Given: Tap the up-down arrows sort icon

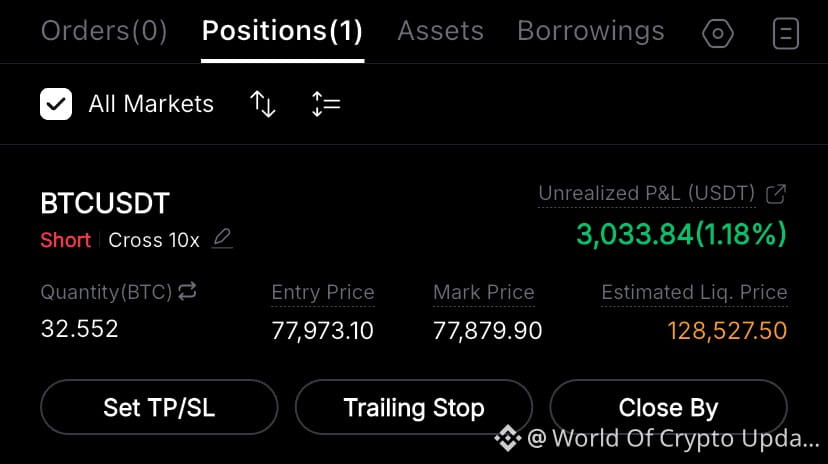Looking at the screenshot, I should pos(262,103).
